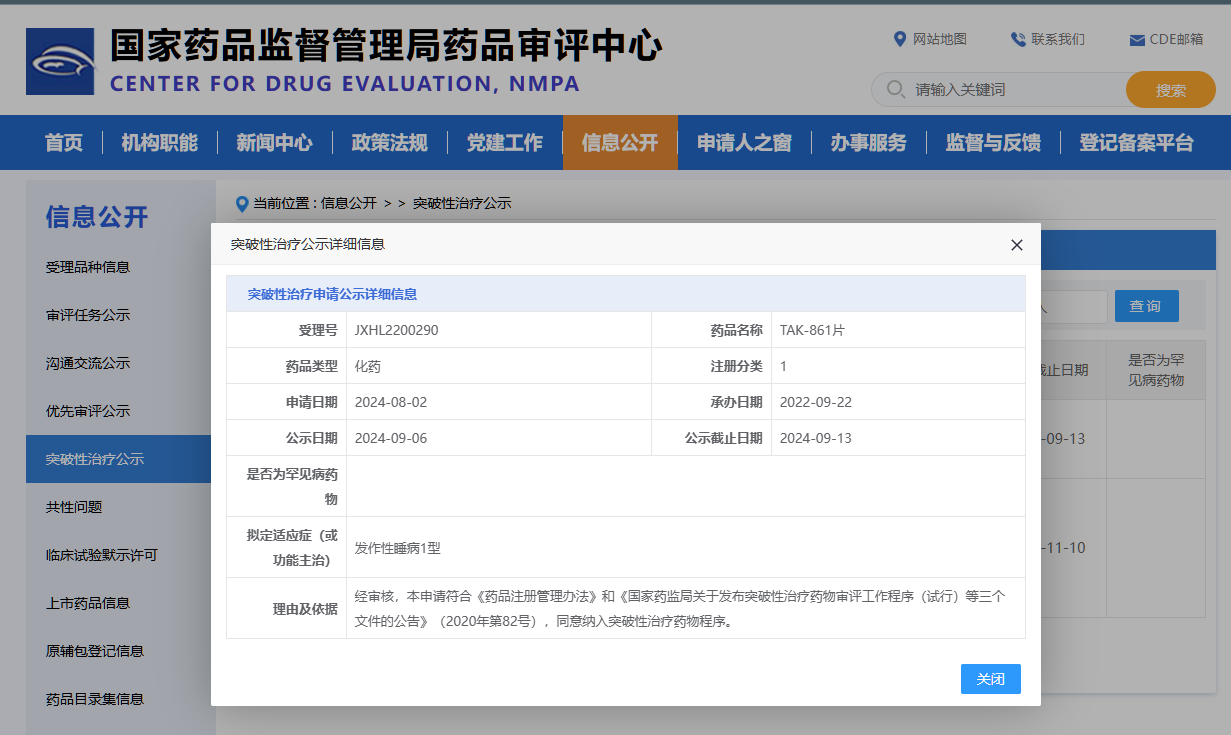Click the dialog title 突破性治疗公示详细信息
Screen dimensions: 1231x735
click(x=308, y=244)
